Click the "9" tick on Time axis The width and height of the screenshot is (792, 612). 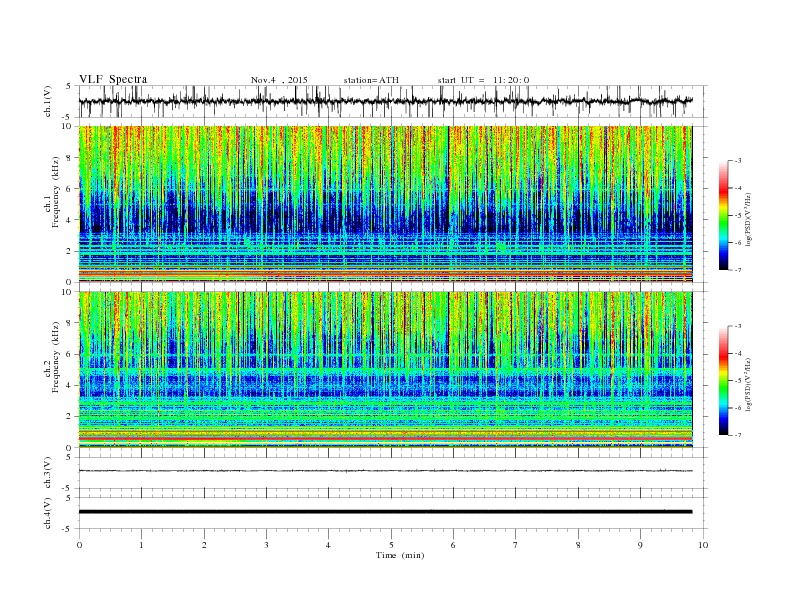640,545
